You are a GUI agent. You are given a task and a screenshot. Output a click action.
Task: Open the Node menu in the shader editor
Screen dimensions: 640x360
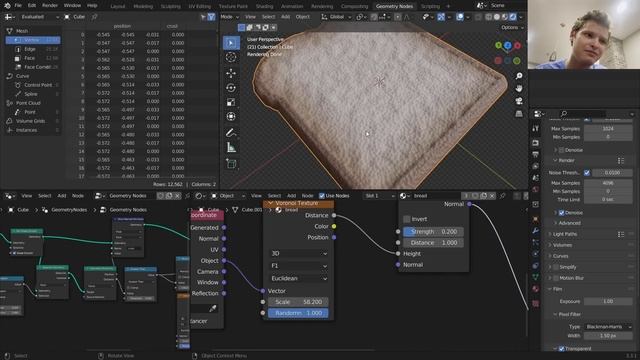[307, 196]
